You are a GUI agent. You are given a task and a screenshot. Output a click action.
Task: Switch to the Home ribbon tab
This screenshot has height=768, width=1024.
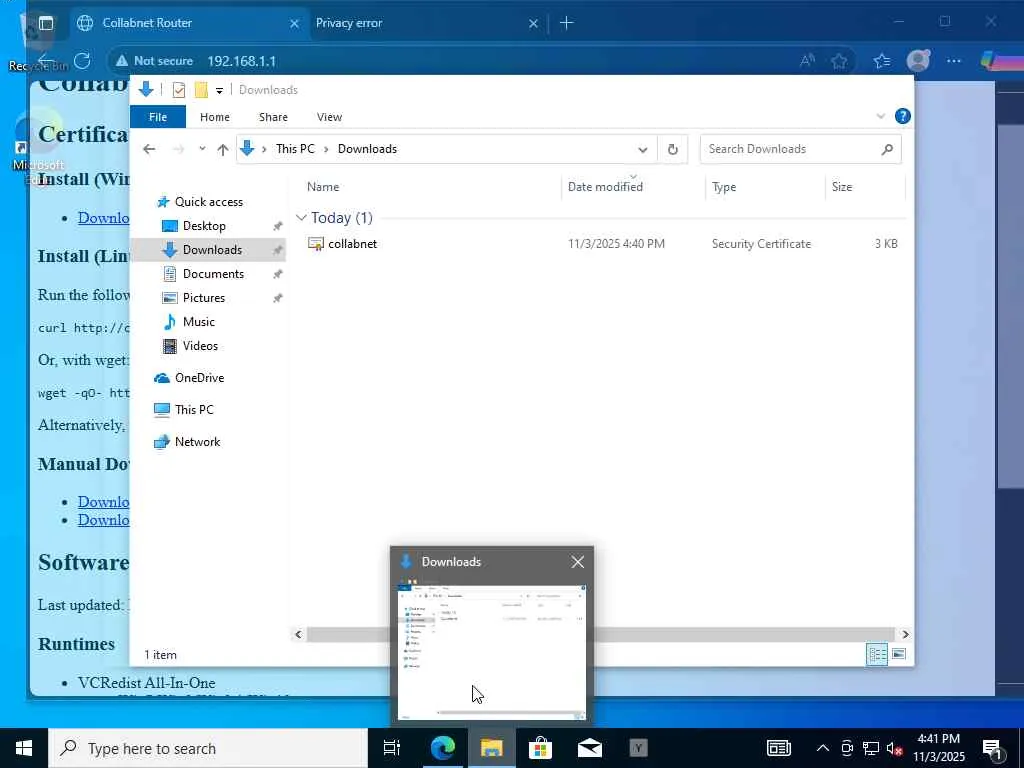(215, 117)
